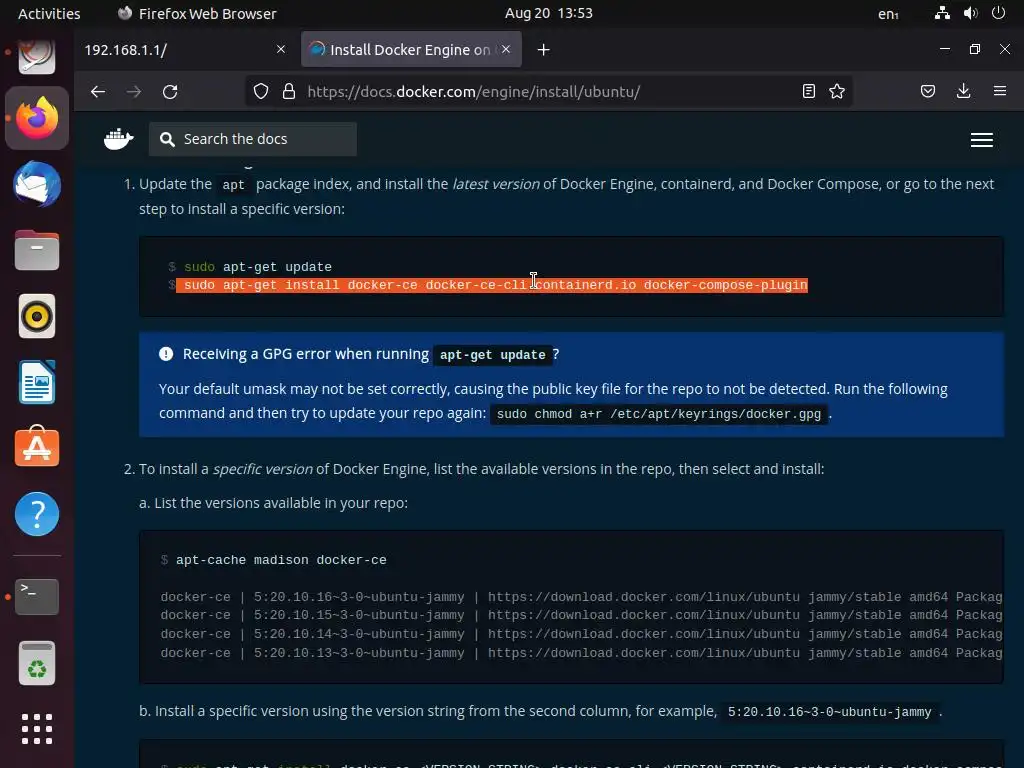1024x768 pixels.
Task: Close the 192.168.1.1 tab
Action: [x=281, y=49]
